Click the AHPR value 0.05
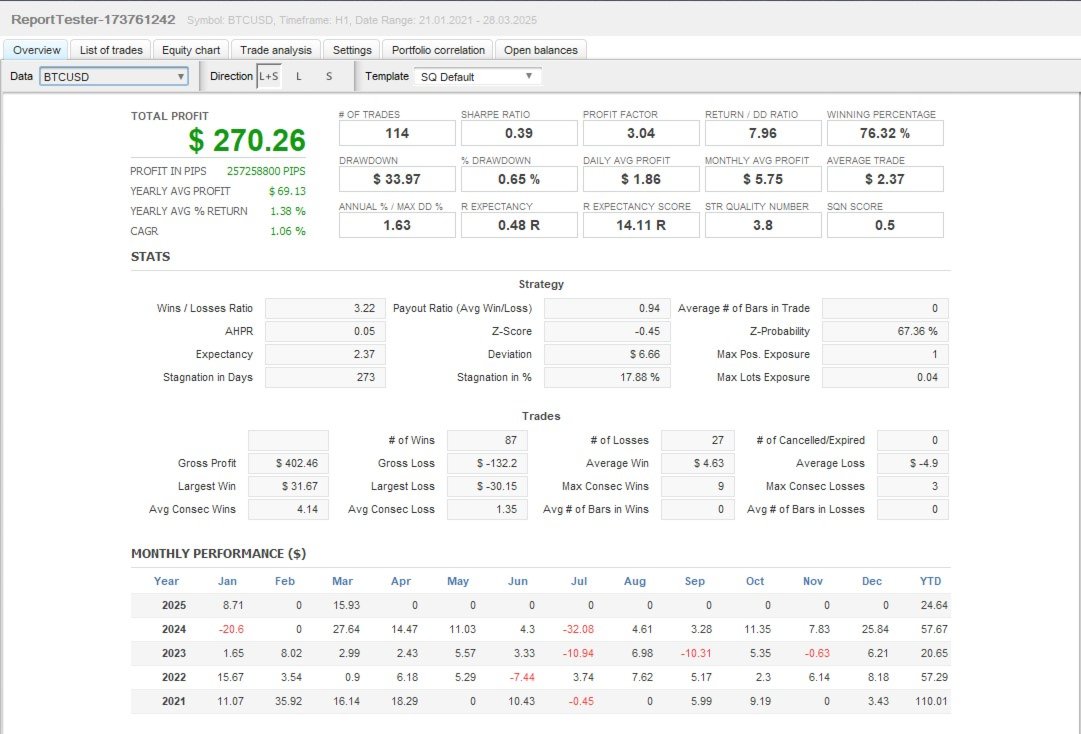 pos(325,332)
